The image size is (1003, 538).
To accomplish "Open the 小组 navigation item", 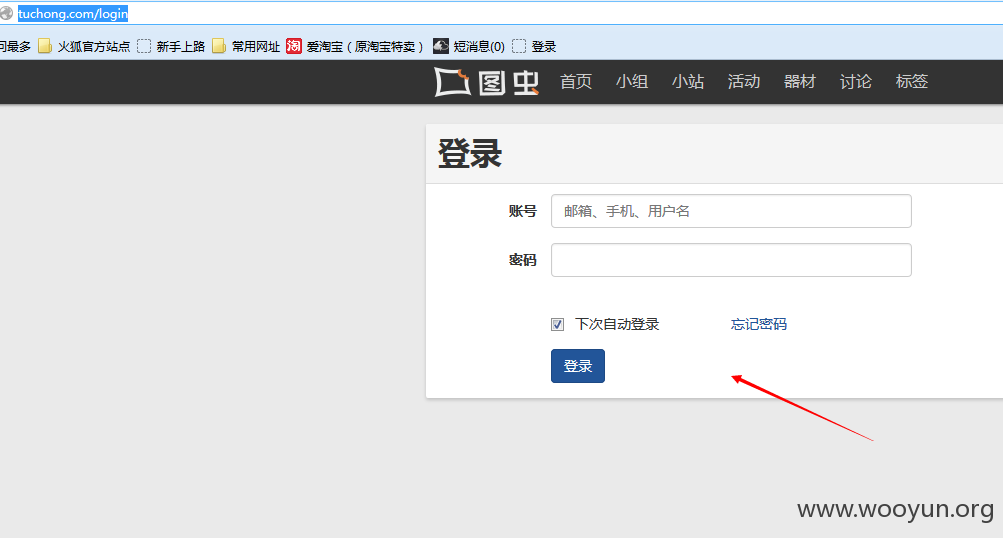I will point(632,82).
